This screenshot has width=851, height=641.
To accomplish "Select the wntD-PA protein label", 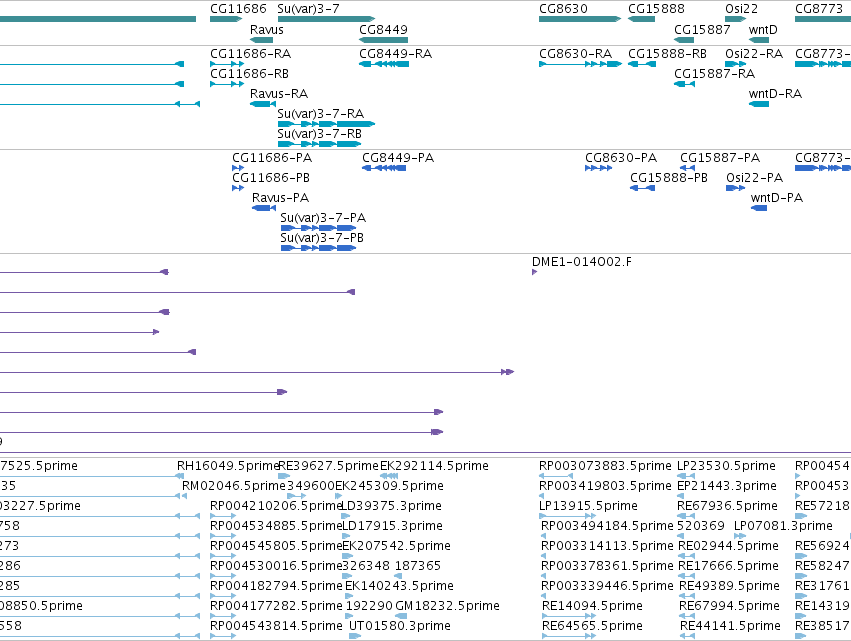I will pyautogui.click(x=777, y=198).
